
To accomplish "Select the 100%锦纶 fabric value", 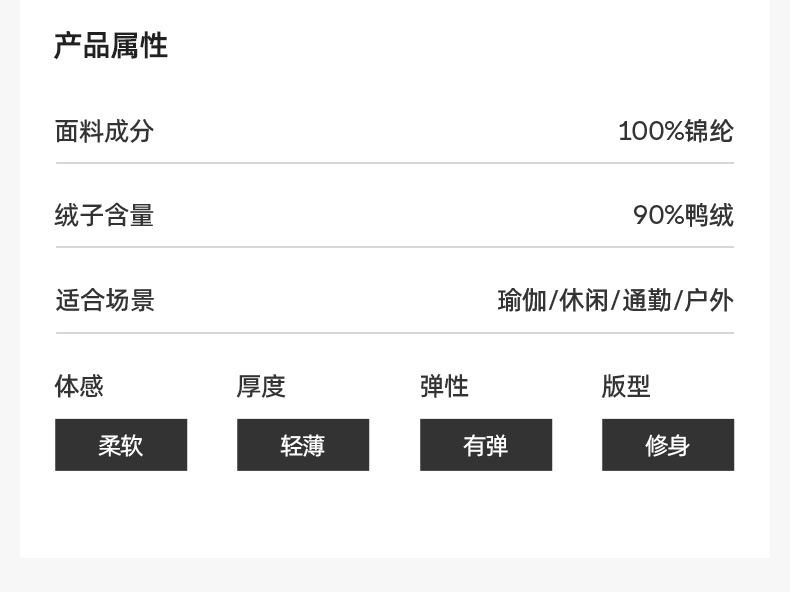I will [x=675, y=131].
